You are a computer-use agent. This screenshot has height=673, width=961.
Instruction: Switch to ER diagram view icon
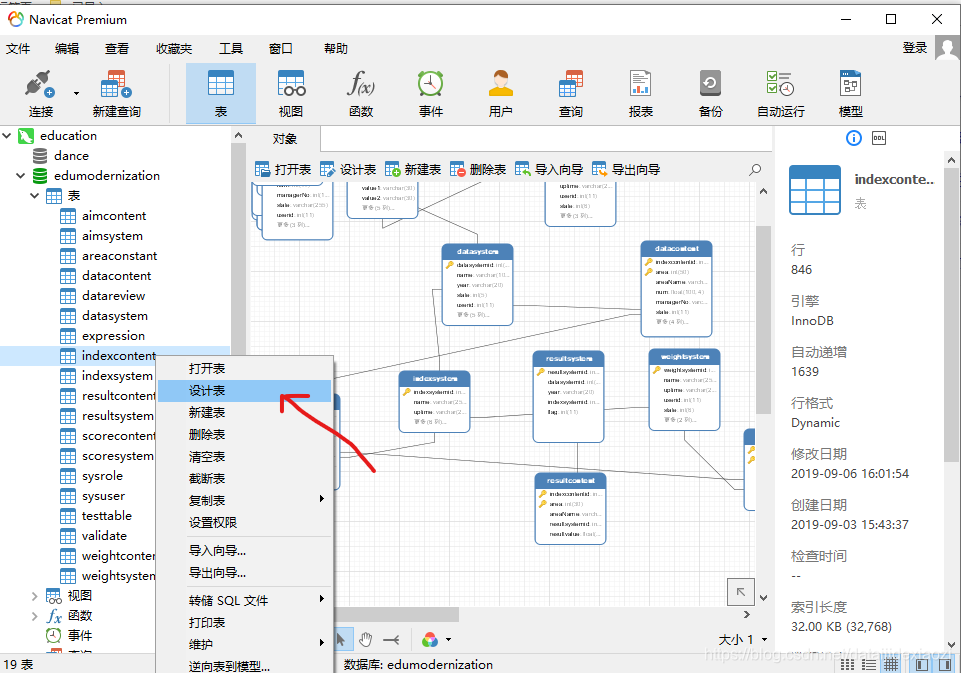tap(891, 664)
